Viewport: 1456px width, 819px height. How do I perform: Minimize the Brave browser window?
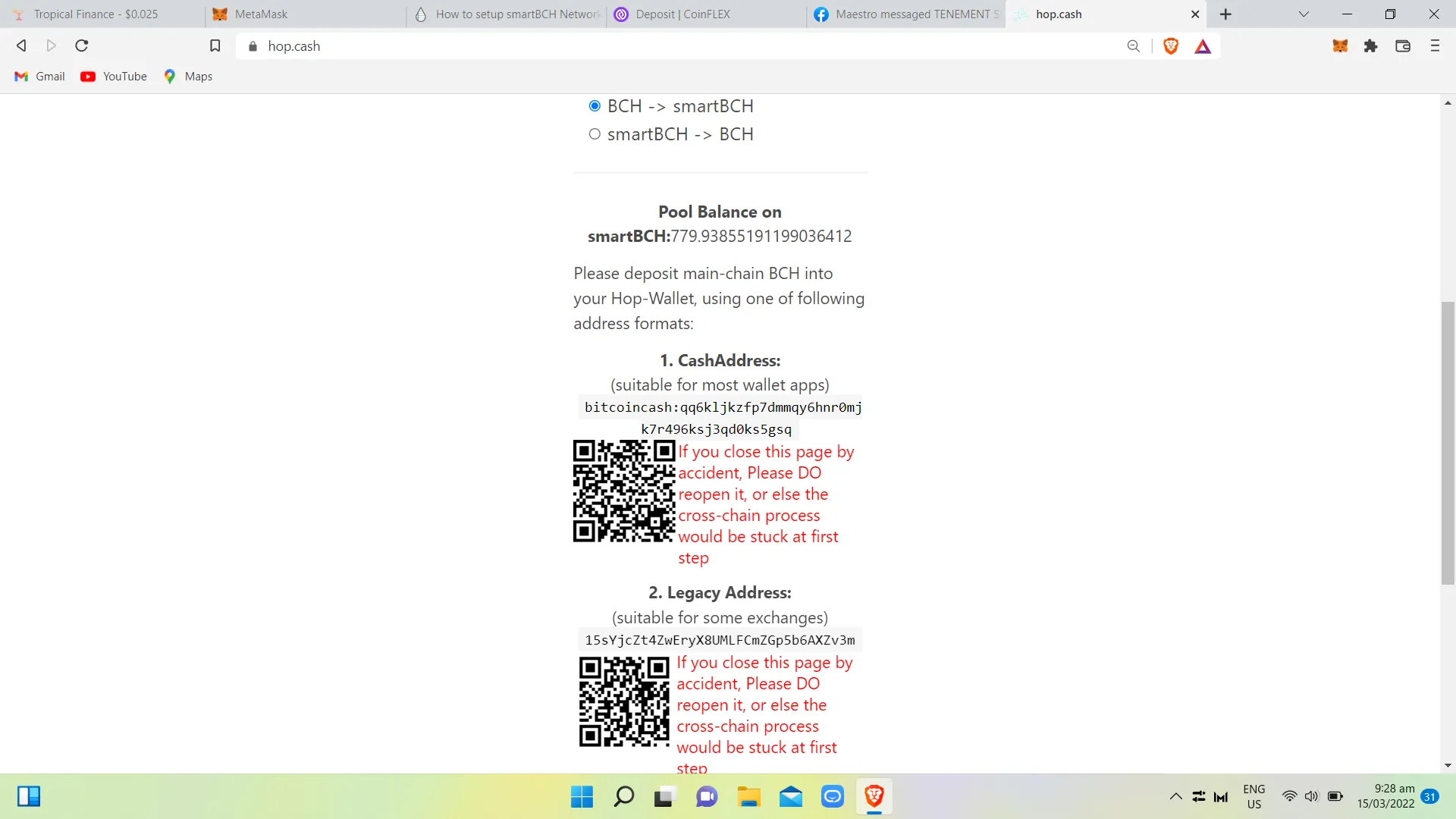point(1347,14)
